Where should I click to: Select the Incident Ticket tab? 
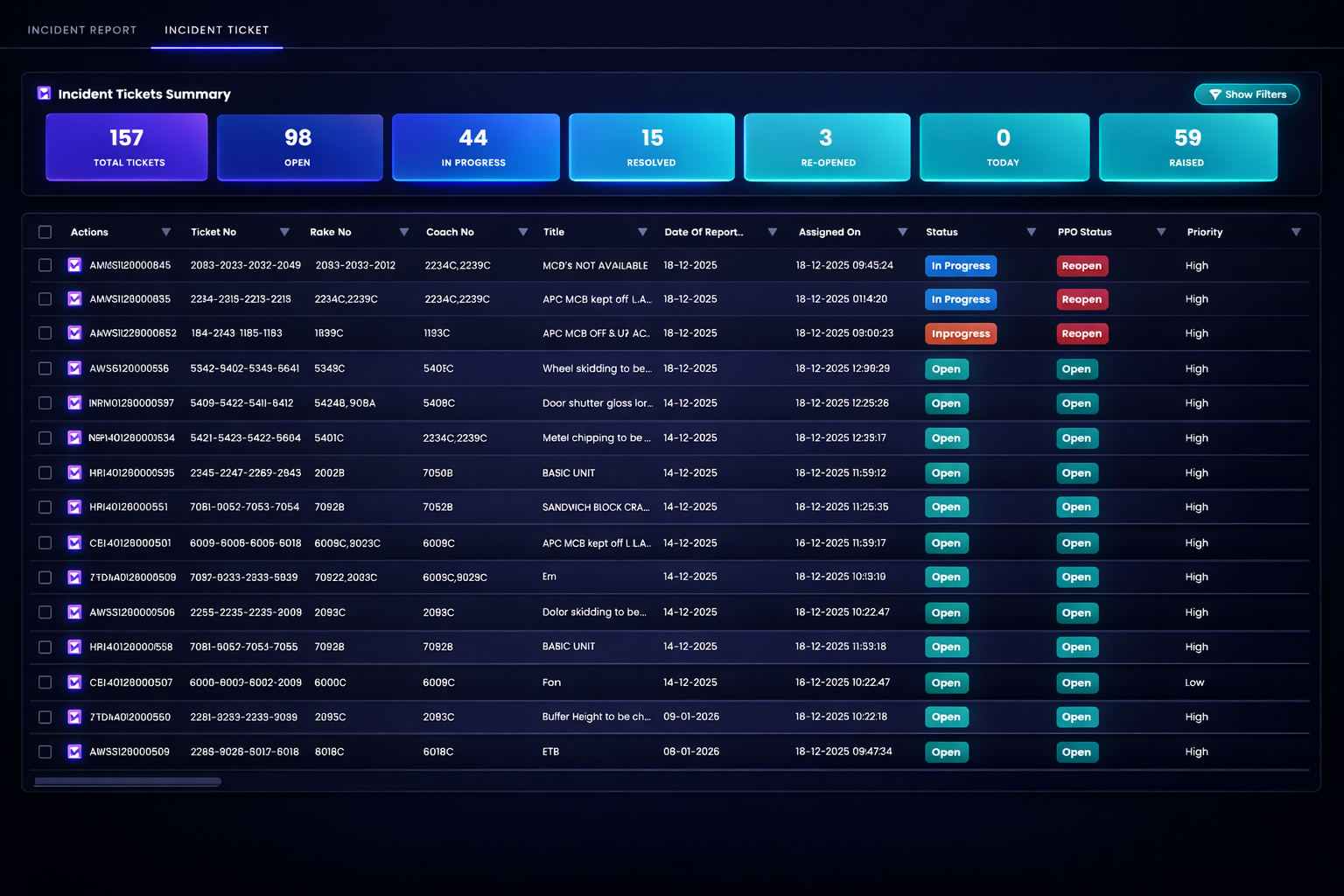click(216, 30)
